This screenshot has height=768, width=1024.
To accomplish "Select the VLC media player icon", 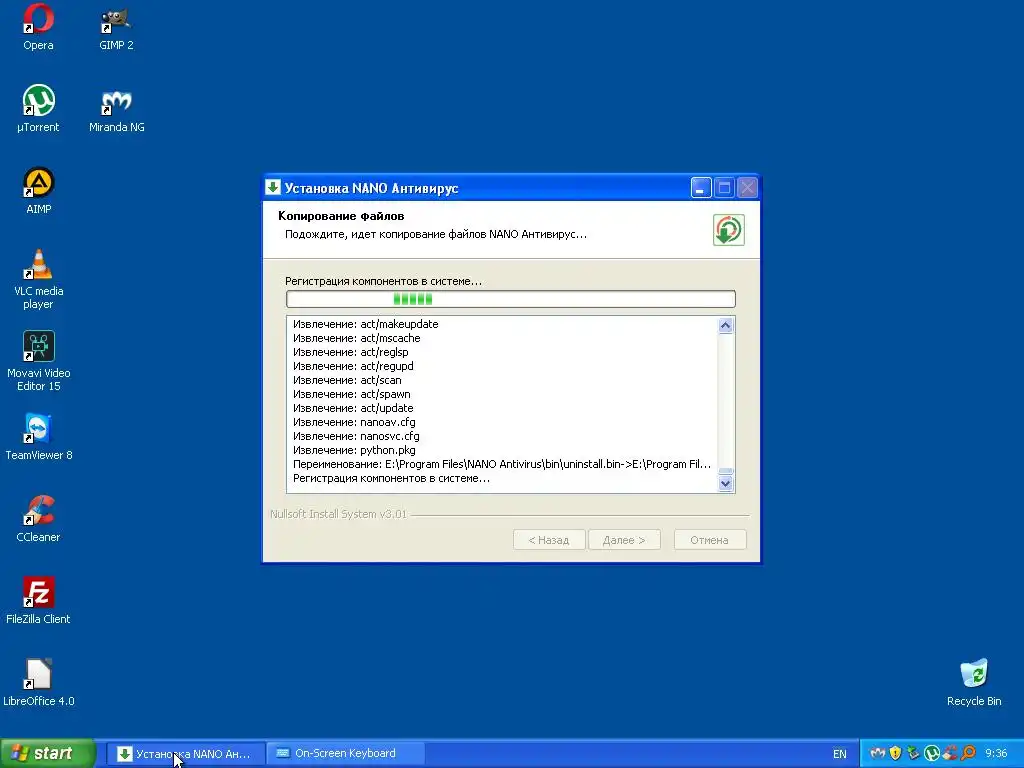I will click(x=38, y=280).
